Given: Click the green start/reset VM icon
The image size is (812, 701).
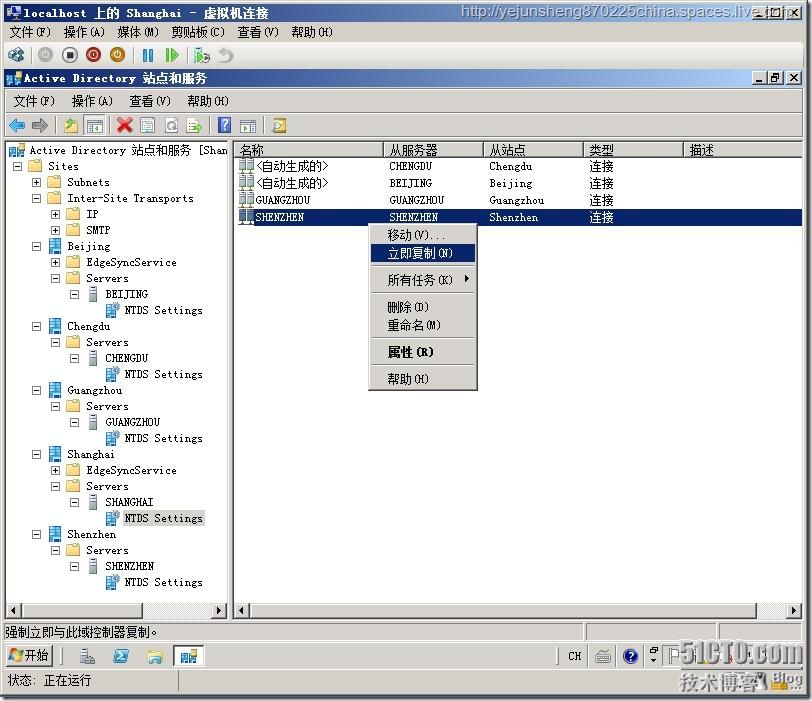Looking at the screenshot, I should tap(171, 55).
